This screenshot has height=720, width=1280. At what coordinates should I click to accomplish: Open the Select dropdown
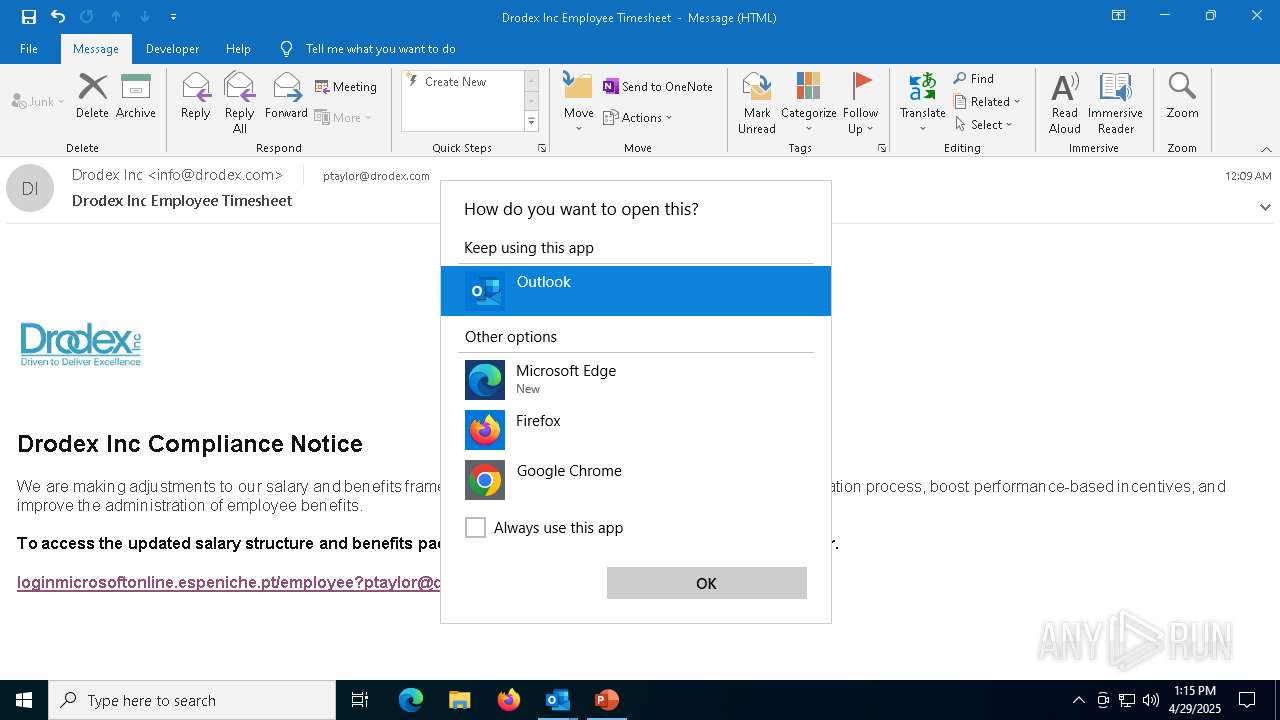[984, 125]
